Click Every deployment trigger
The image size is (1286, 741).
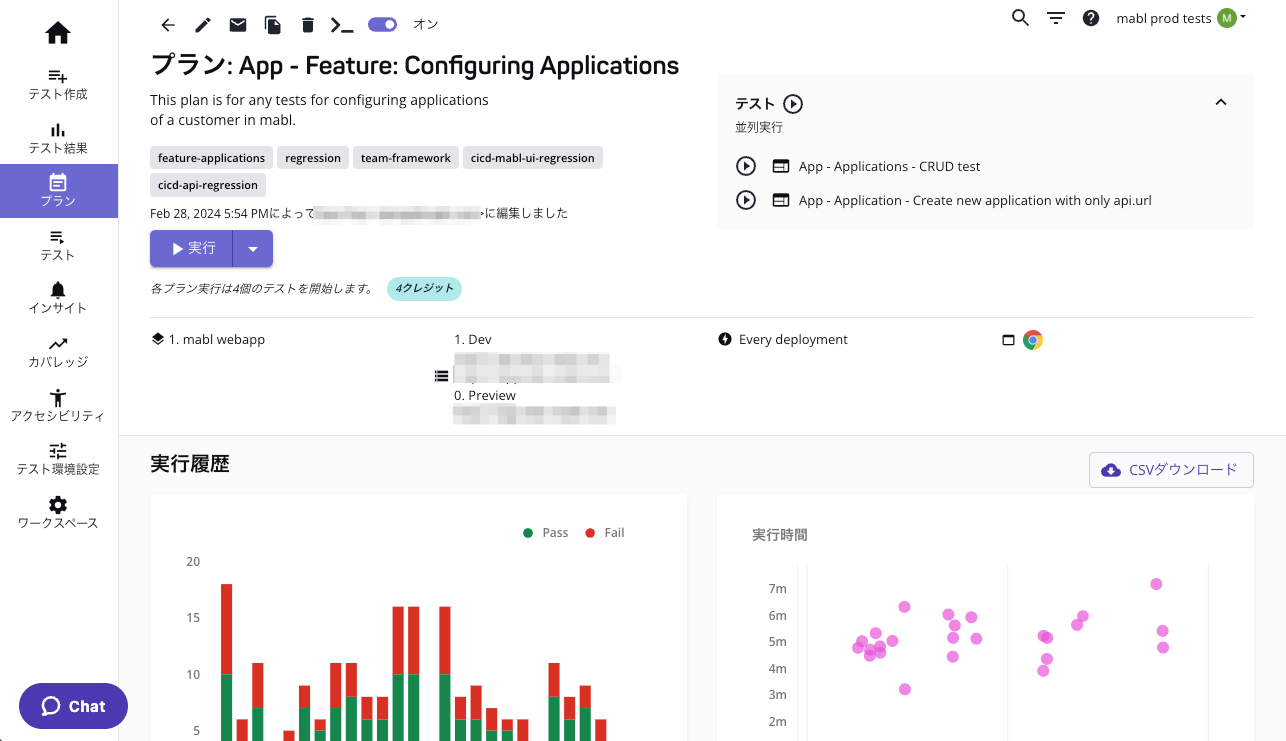pyautogui.click(x=783, y=340)
